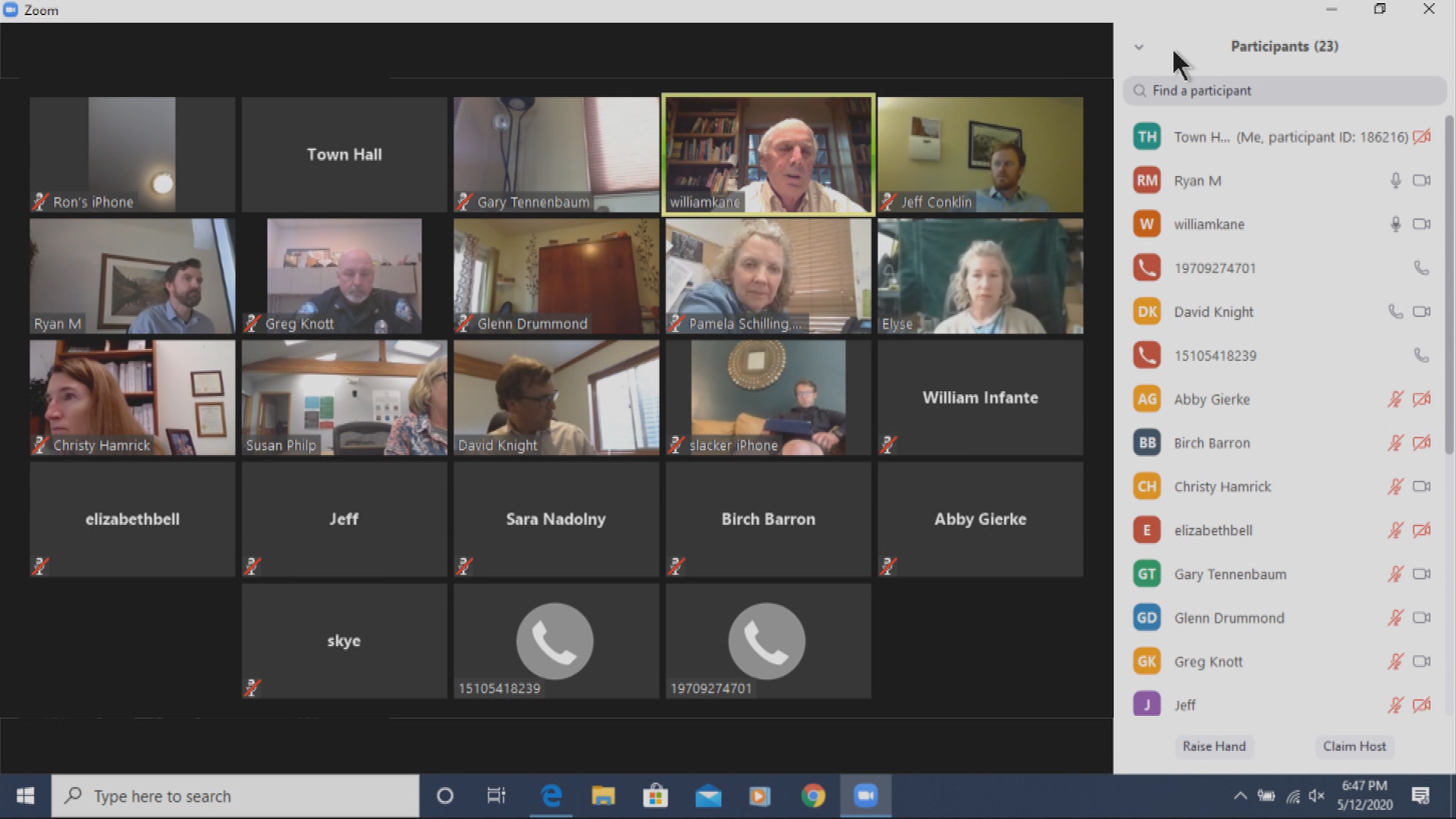Select Greg Knott row in participants list
The width and height of the screenshot is (1456, 819).
pos(1282,661)
